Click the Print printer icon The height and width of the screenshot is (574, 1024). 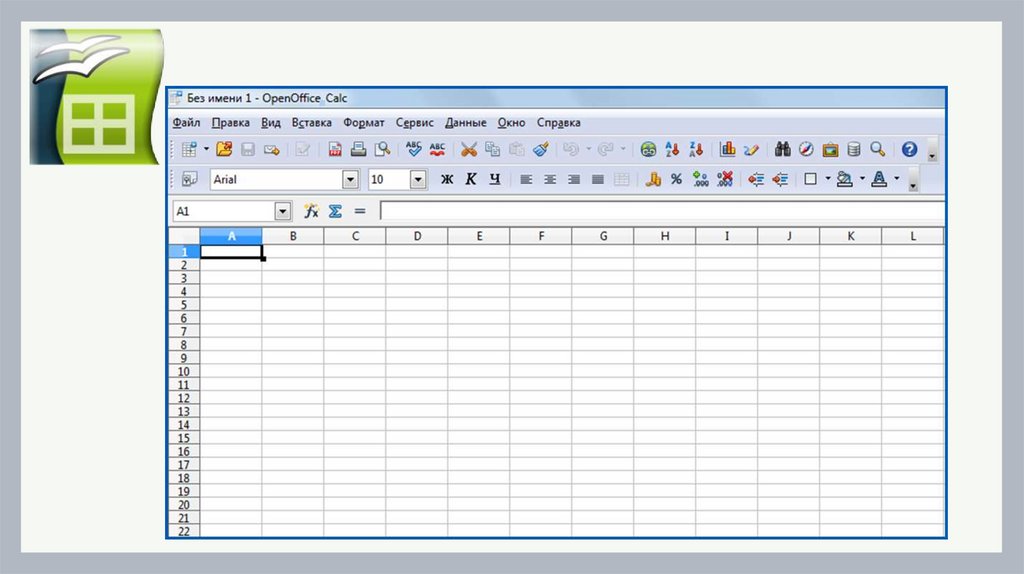tap(359, 150)
